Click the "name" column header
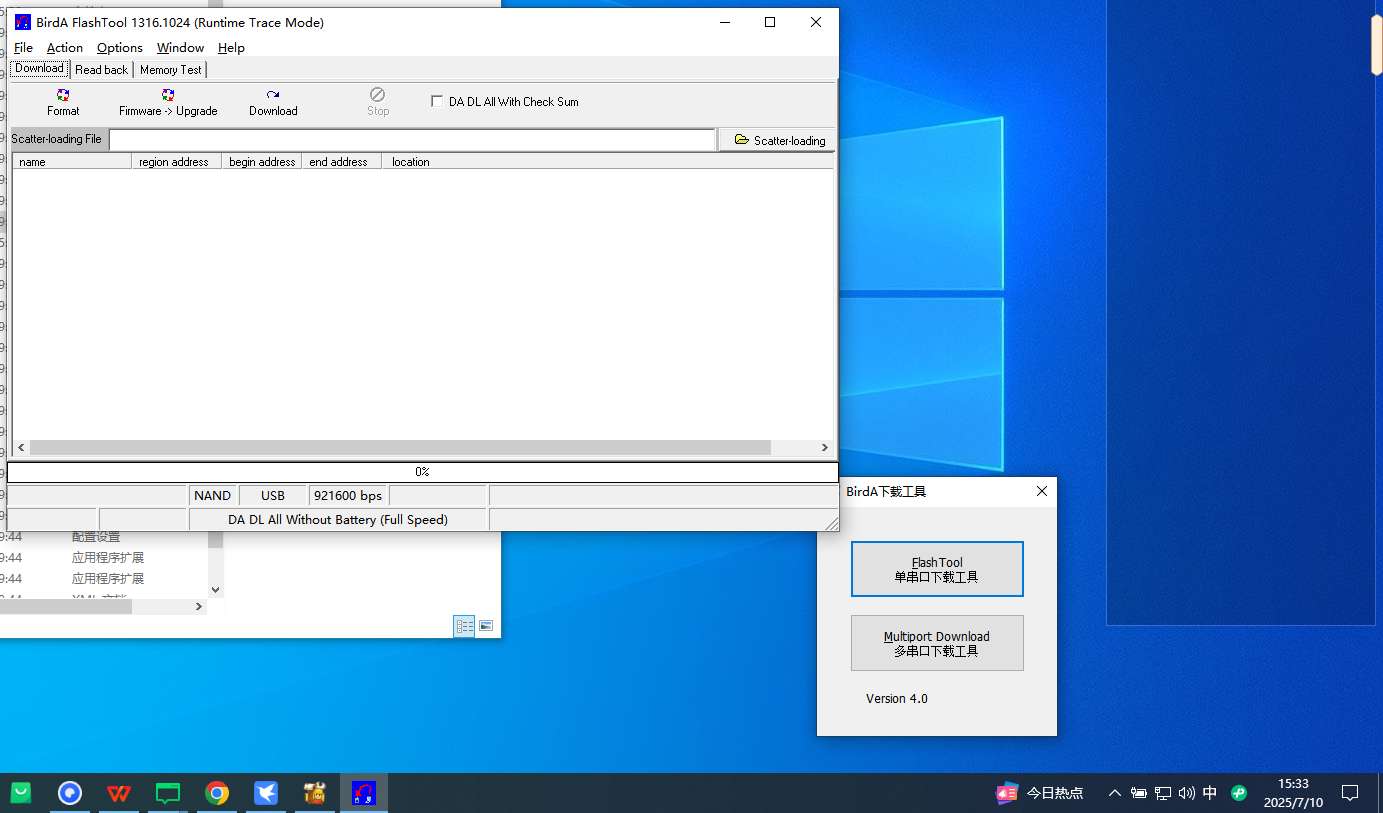Image resolution: width=1383 pixels, height=813 pixels. point(72,161)
